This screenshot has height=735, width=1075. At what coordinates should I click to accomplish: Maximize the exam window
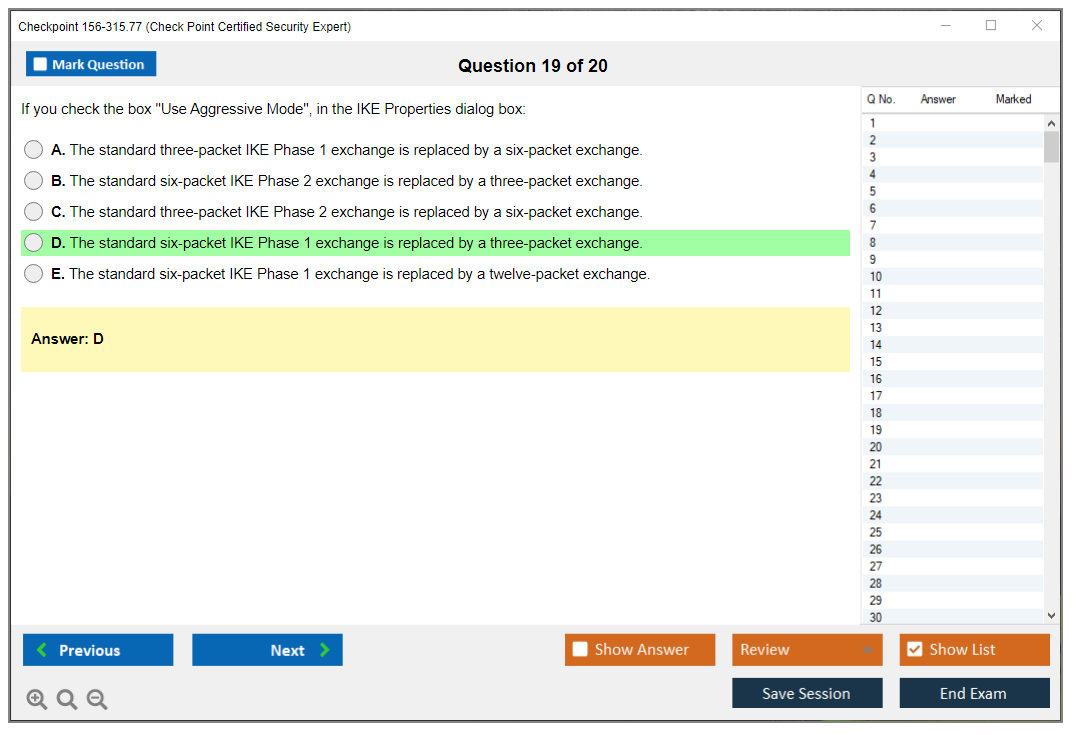point(991,26)
